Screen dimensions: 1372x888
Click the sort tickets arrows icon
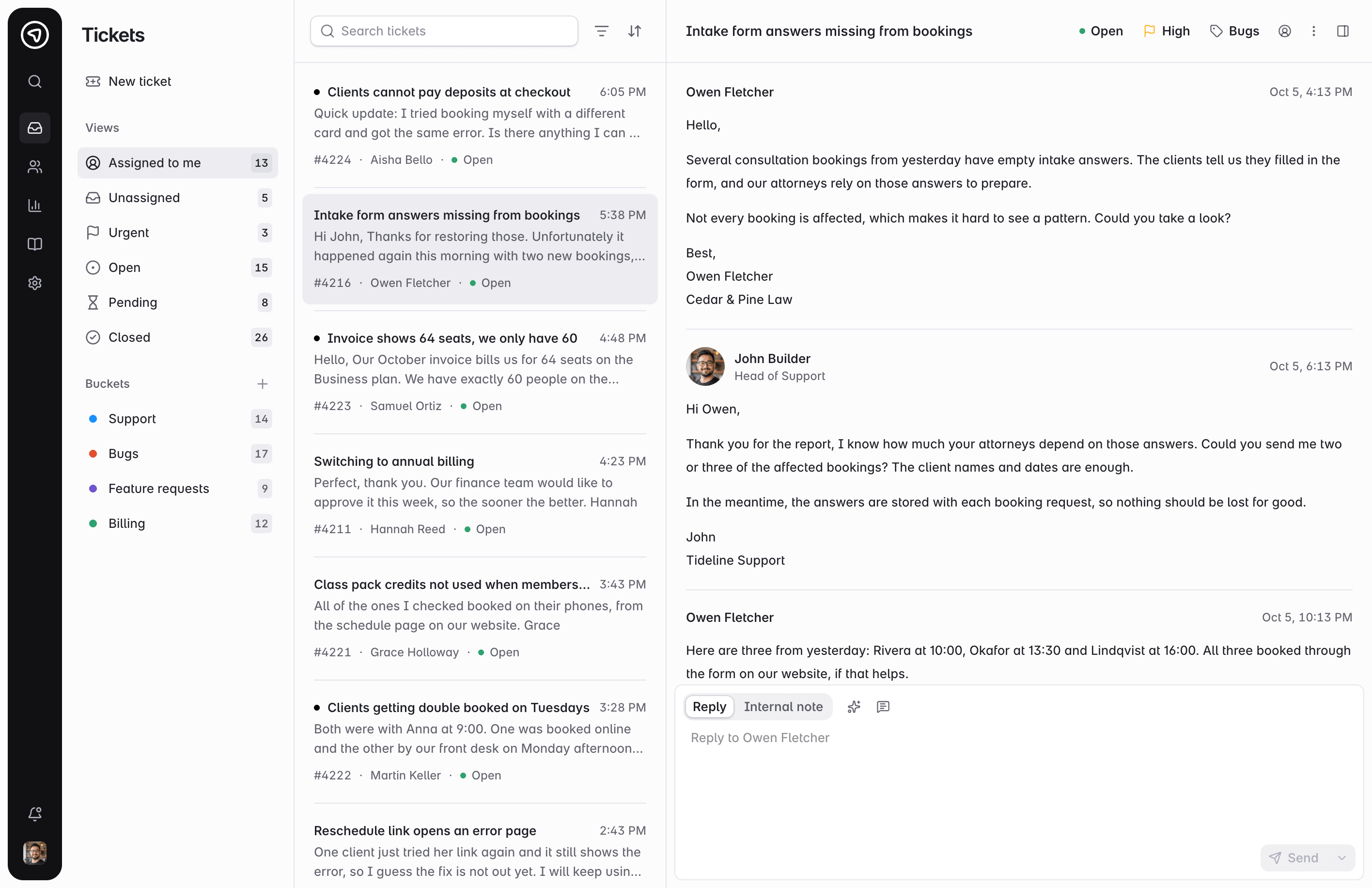point(635,31)
